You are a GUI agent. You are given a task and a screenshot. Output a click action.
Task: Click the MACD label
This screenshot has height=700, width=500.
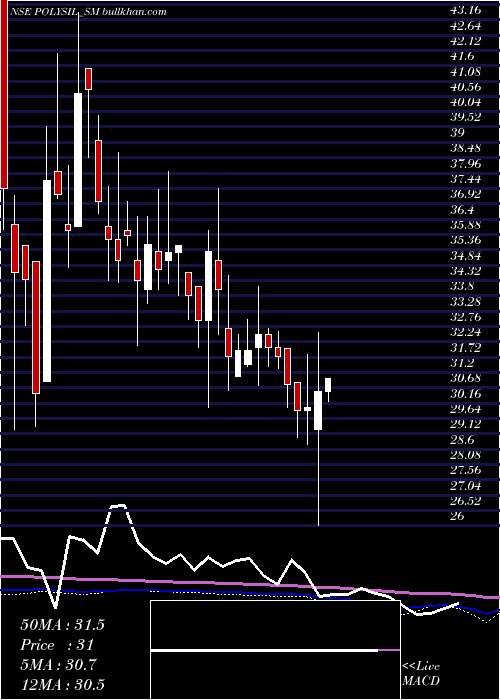click(421, 681)
